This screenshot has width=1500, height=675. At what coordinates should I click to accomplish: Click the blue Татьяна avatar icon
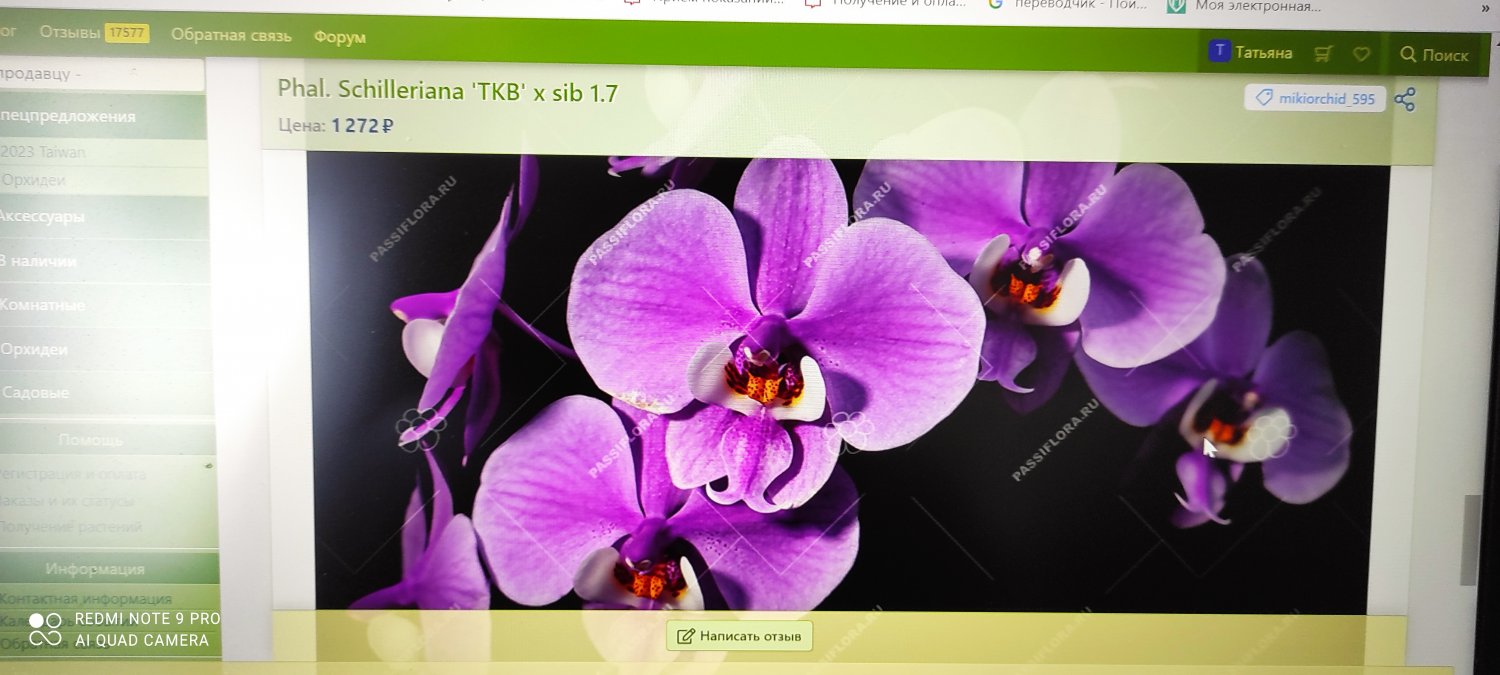pyautogui.click(x=1218, y=52)
